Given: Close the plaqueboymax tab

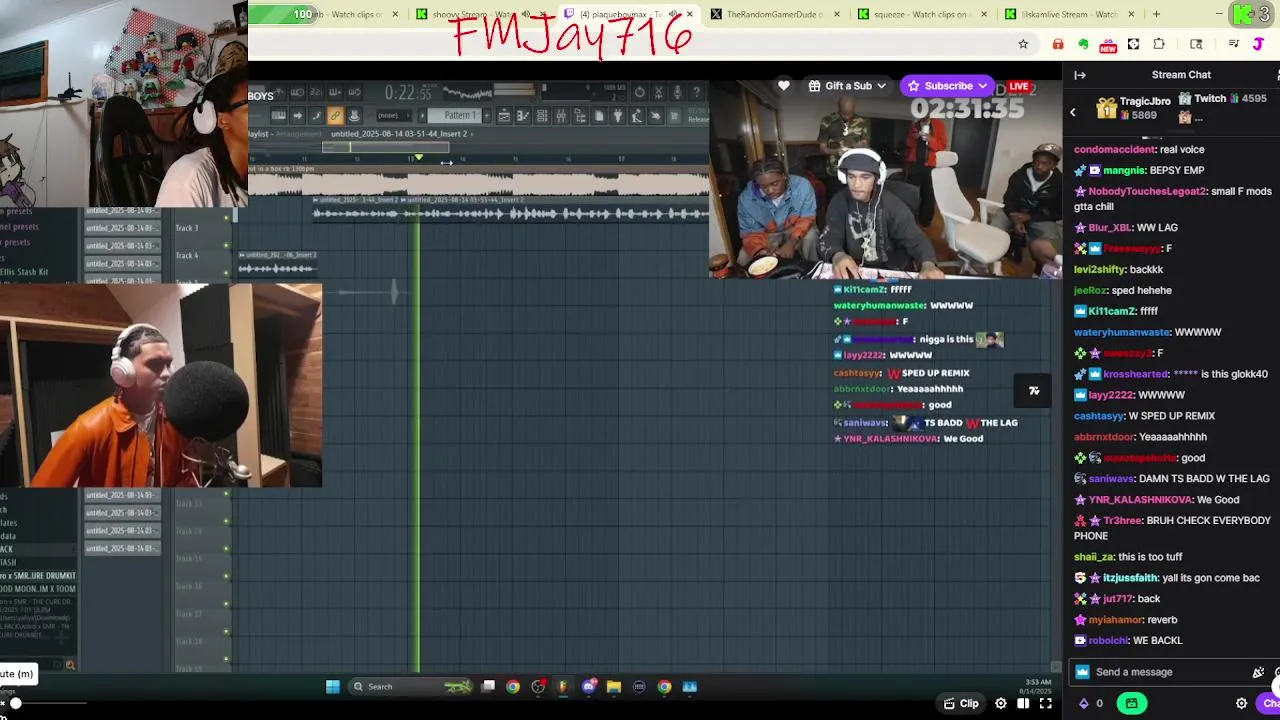Looking at the screenshot, I should [689, 14].
